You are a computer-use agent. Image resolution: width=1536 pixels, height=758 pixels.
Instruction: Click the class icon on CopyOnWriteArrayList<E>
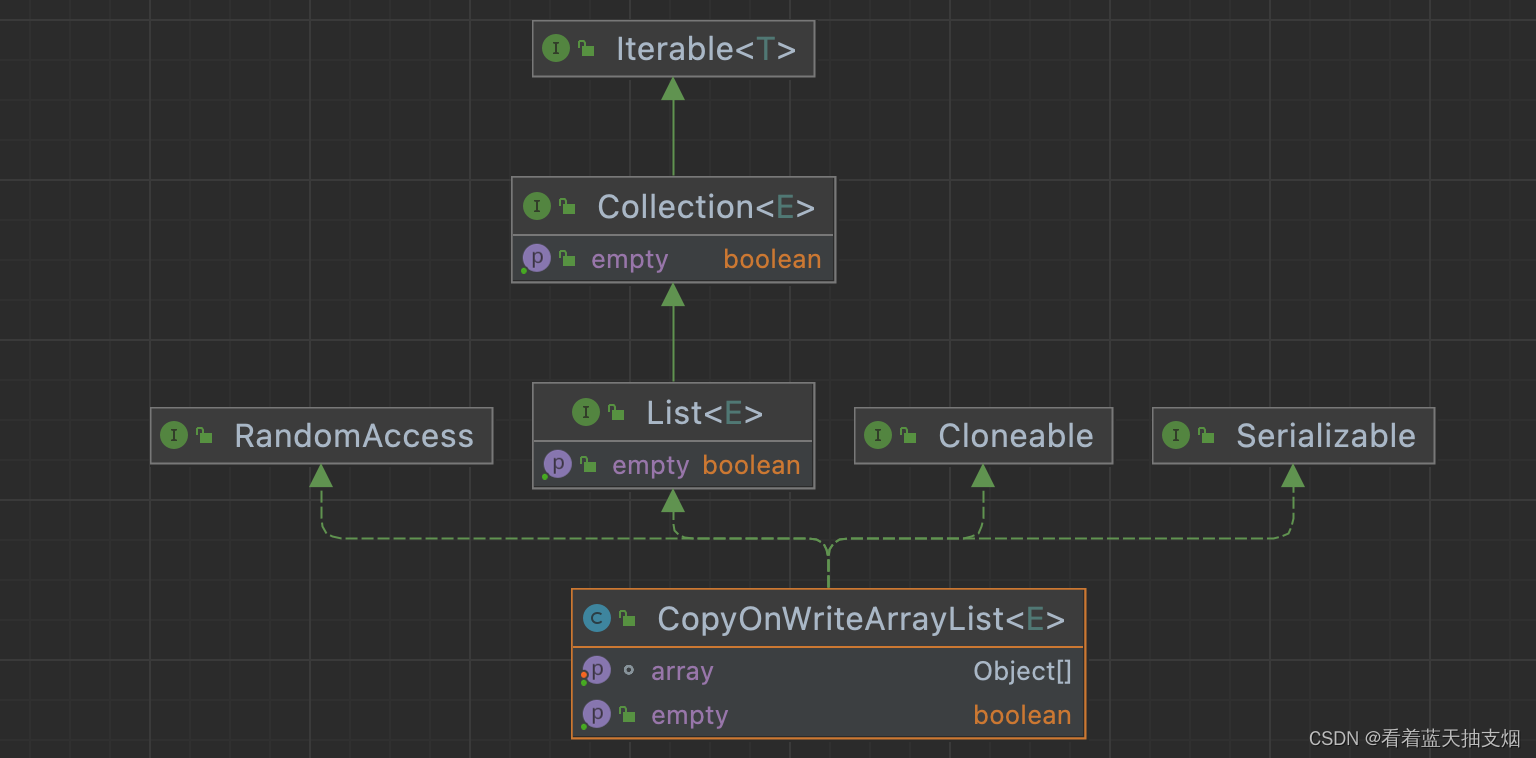[x=597, y=619]
